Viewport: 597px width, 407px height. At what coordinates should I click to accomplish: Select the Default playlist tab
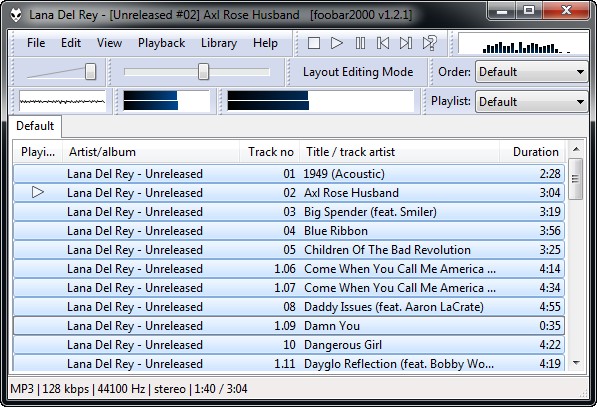(x=35, y=126)
